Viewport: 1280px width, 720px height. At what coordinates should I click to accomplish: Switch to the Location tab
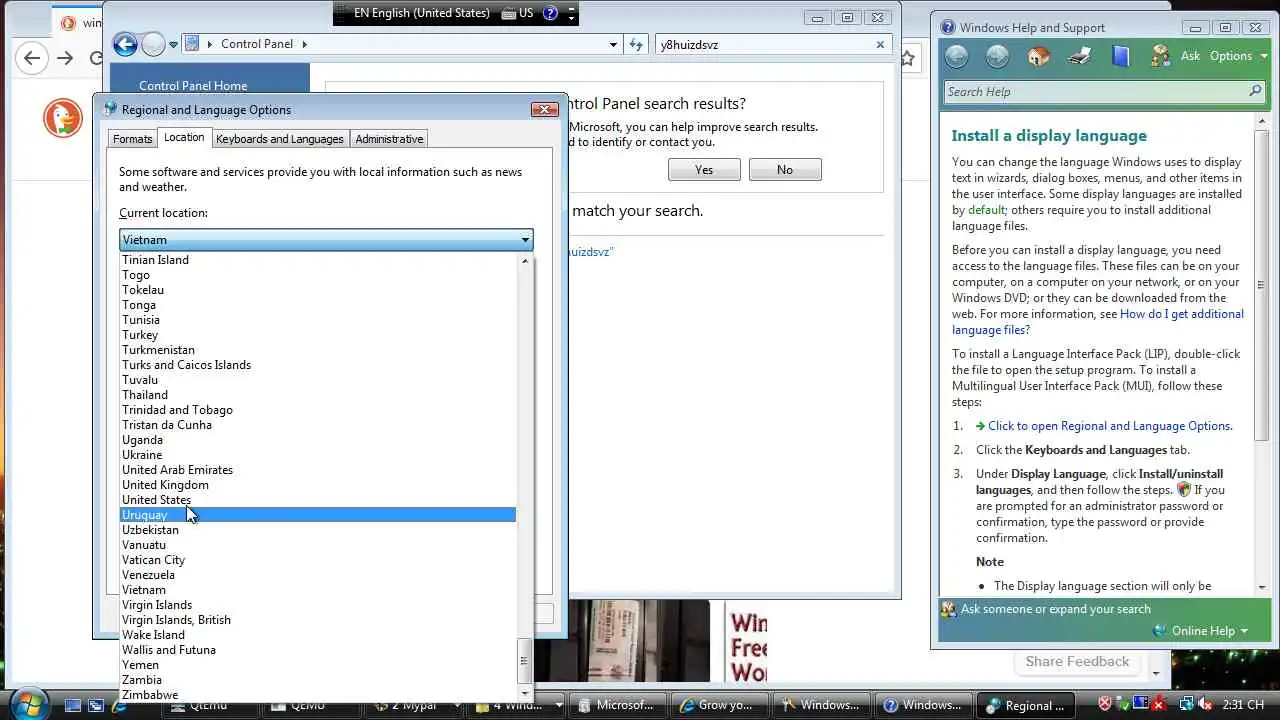[x=184, y=138]
